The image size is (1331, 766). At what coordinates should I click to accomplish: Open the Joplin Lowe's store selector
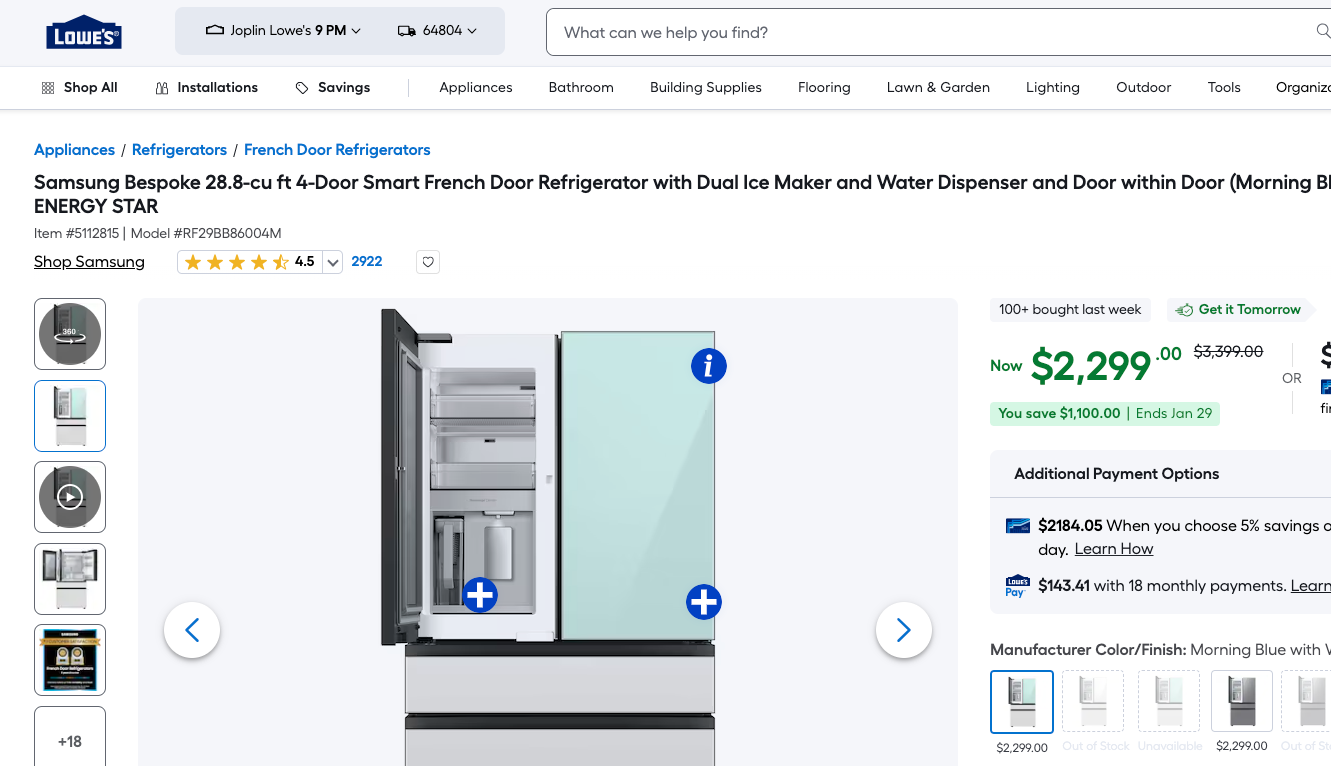coord(283,31)
